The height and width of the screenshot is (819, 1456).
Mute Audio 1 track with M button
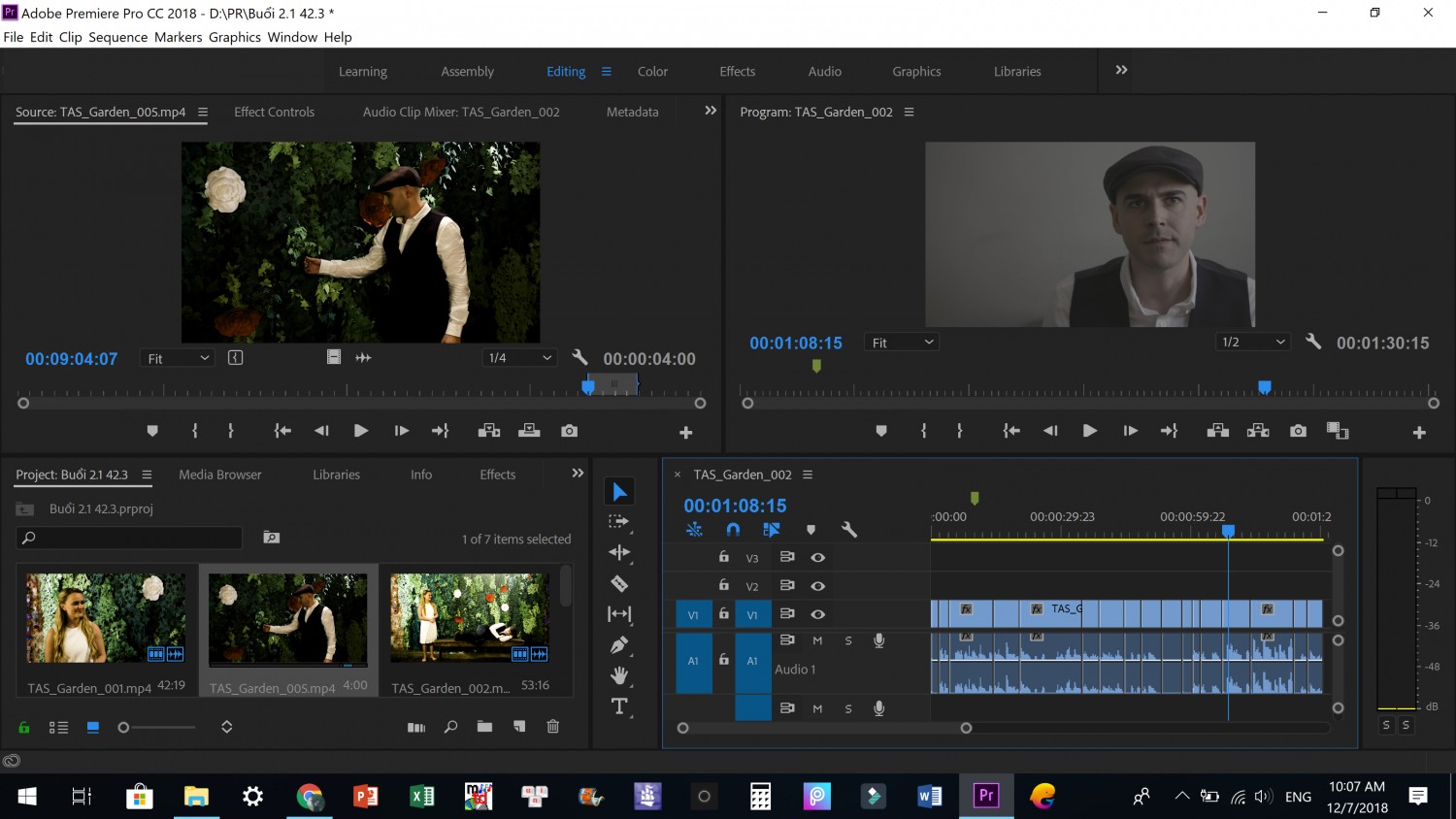tap(817, 640)
